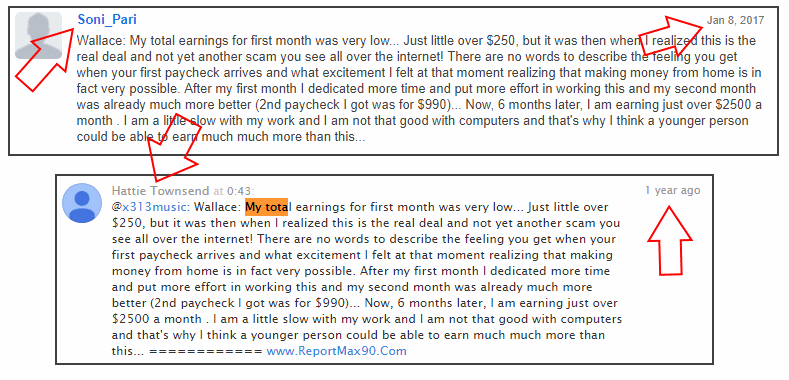Open the Soni_Pari username link

pos(107,20)
